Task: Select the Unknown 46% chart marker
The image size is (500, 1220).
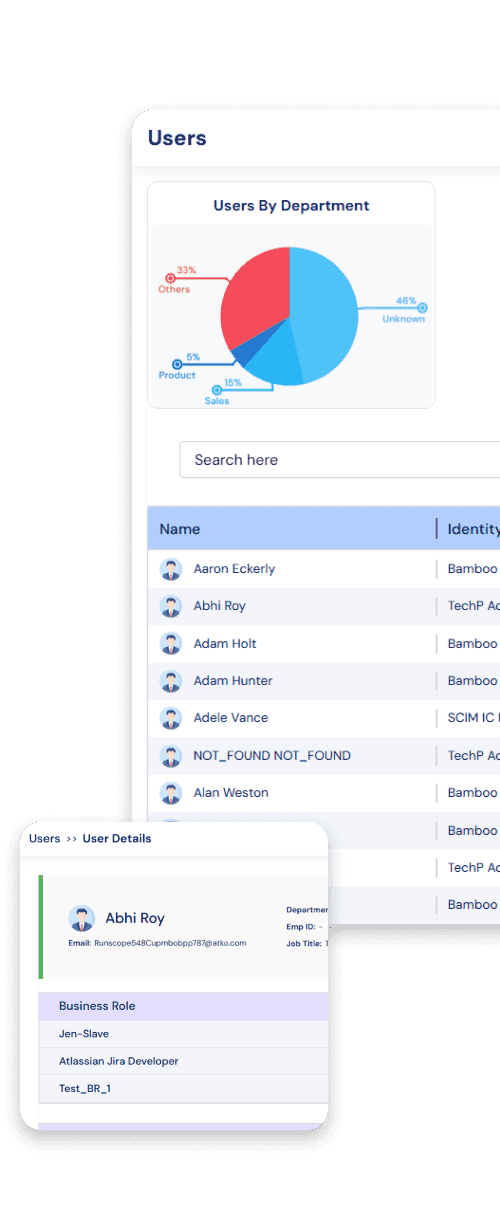Action: click(422, 308)
